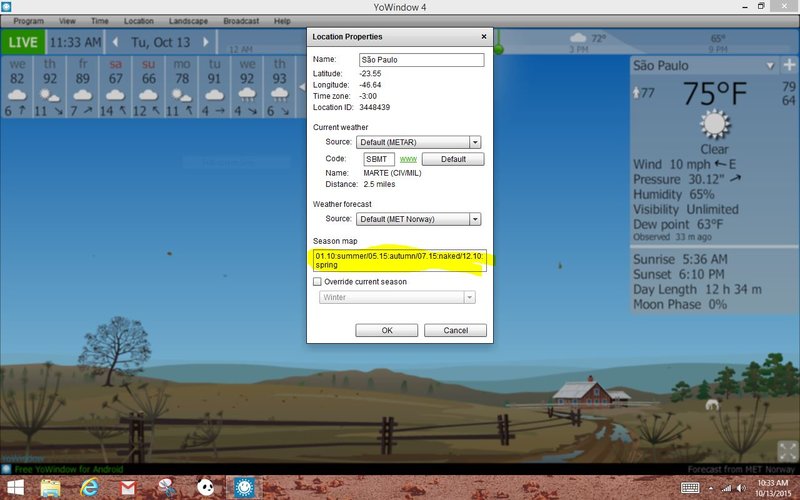800x500 pixels.
Task: Select Wednesday 82 forecast day
Action: pyautogui.click(x=17, y=87)
